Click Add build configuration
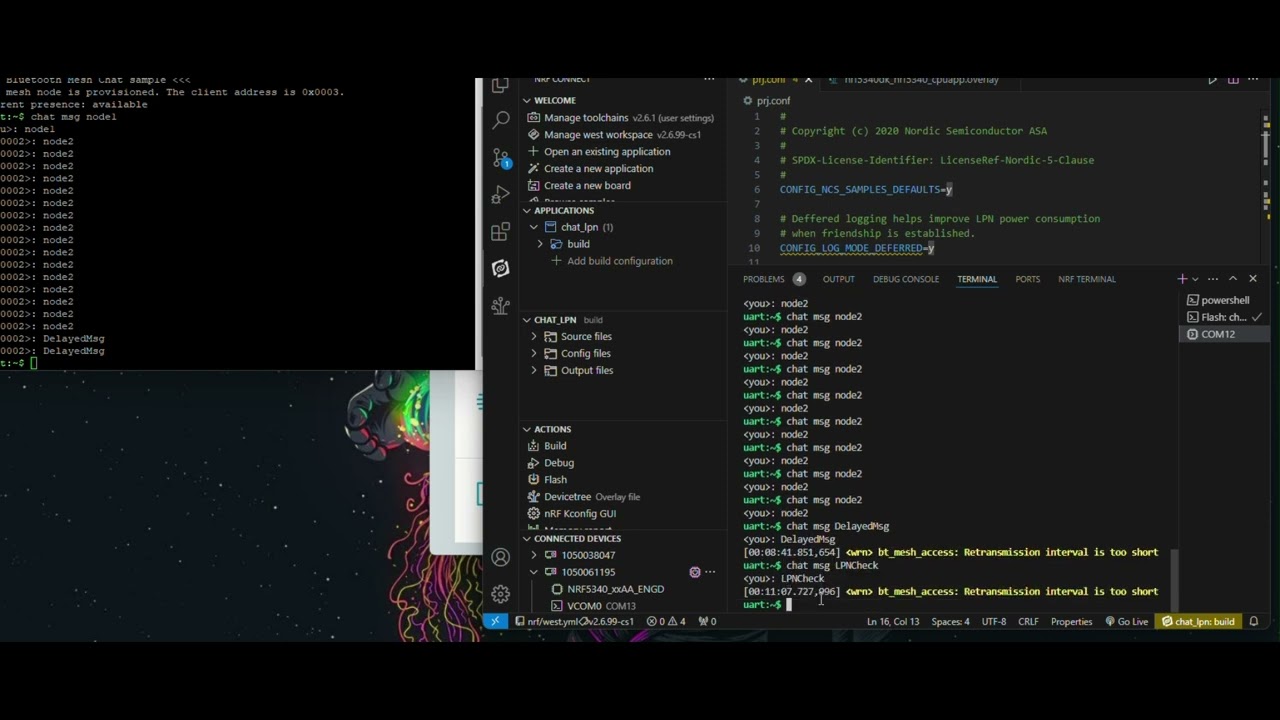1280x720 pixels. click(620, 261)
